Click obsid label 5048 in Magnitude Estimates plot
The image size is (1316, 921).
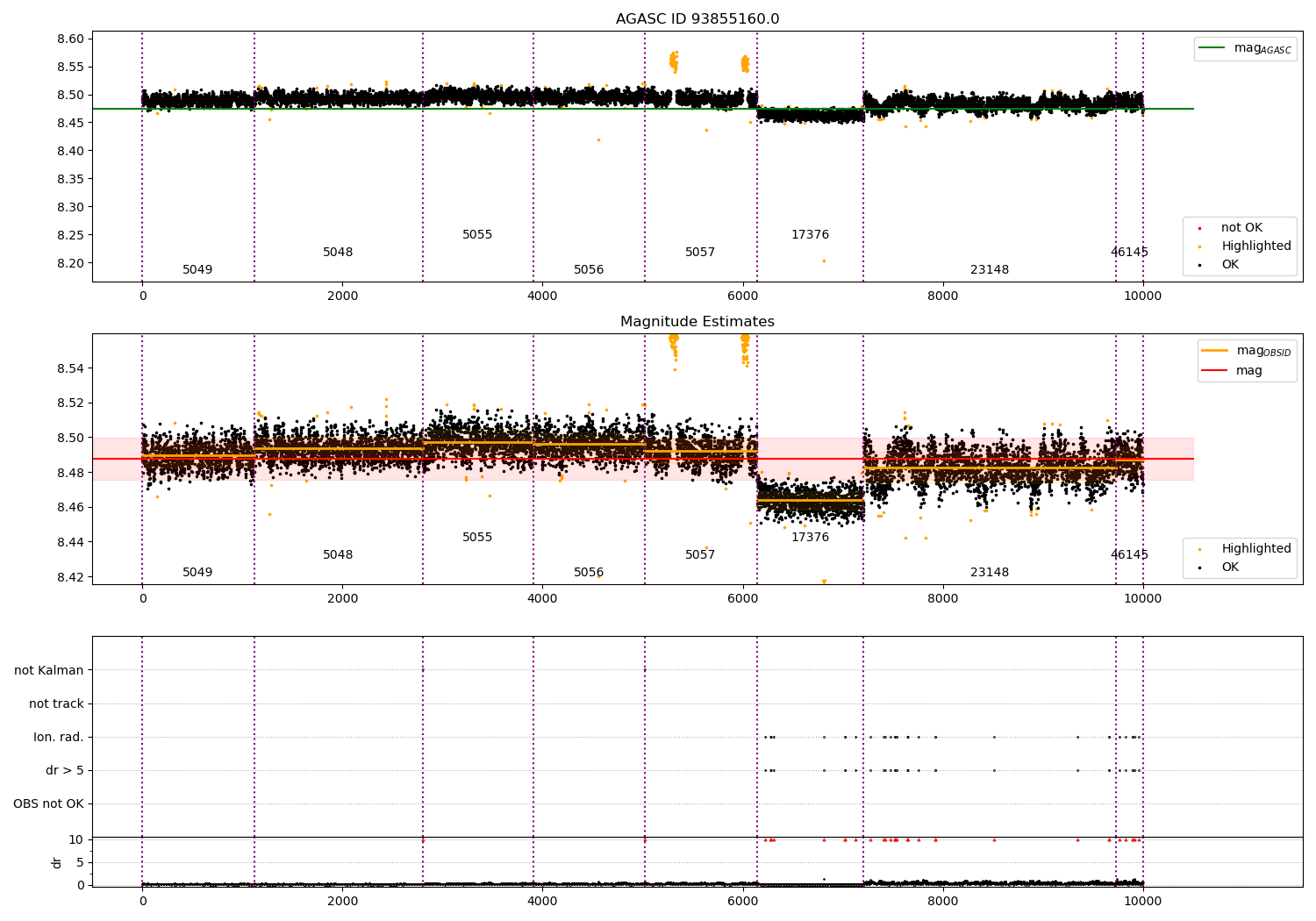[x=338, y=555]
